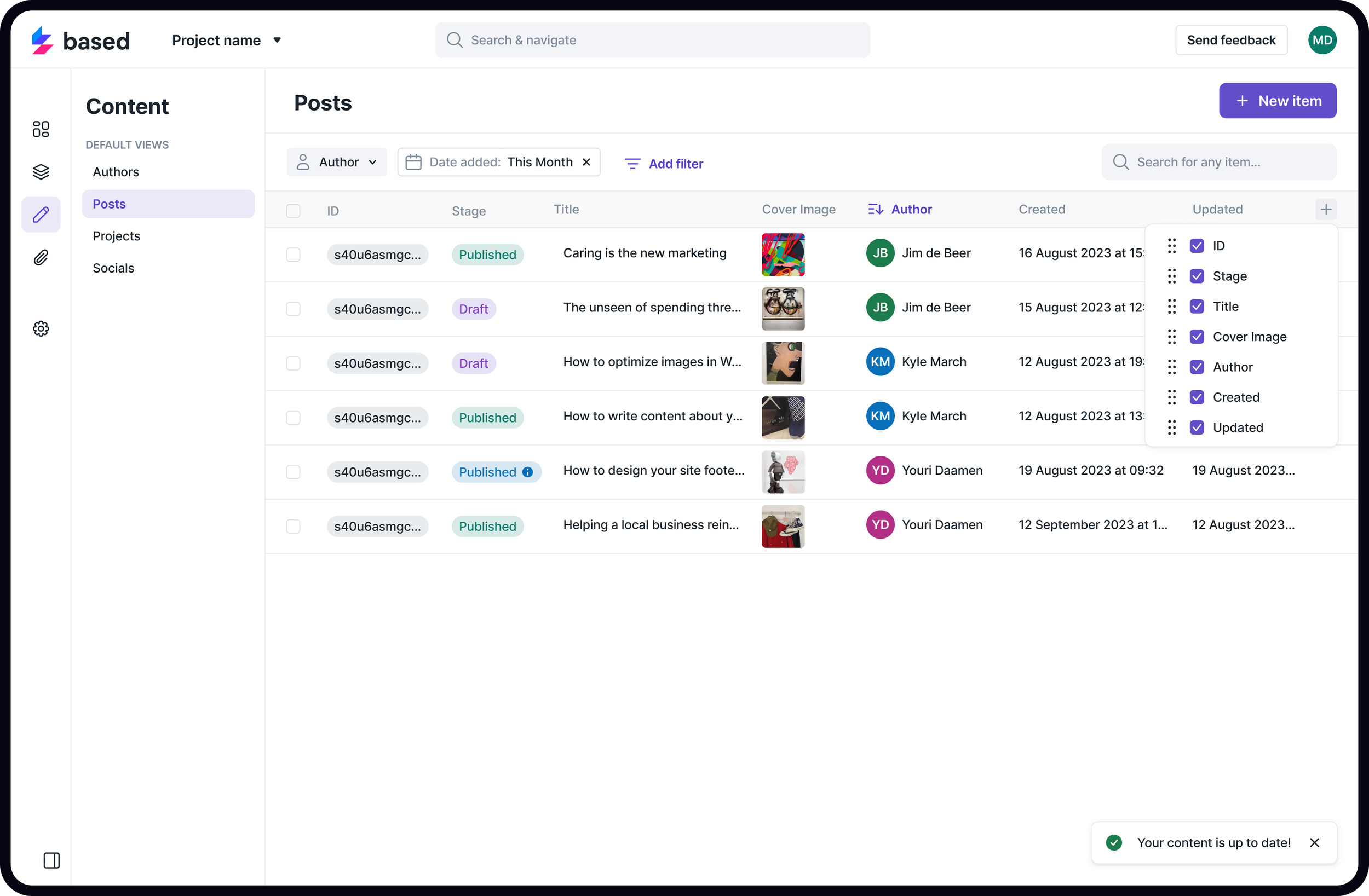
Task: Open the dashboard grid icon in sidebar
Action: (x=41, y=129)
